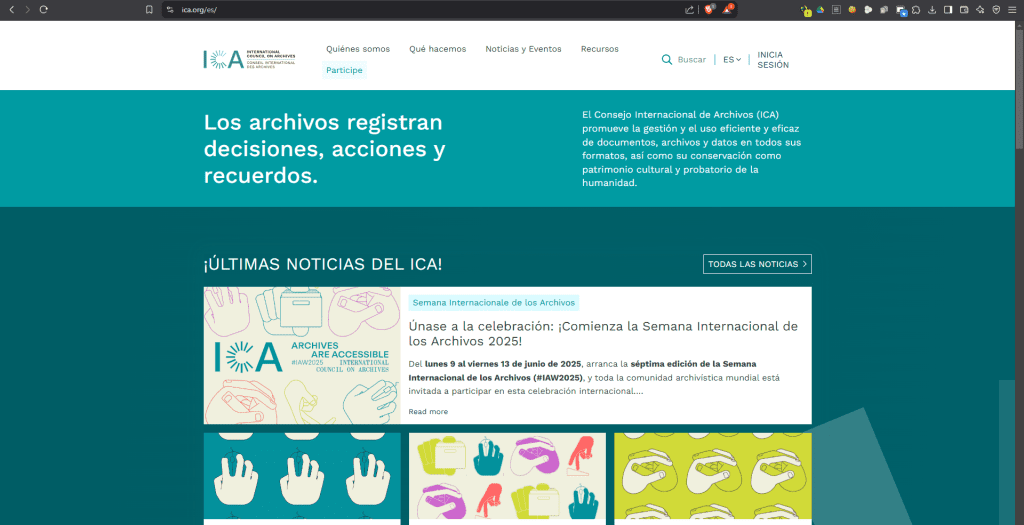Click Semana Internacionale de los Archivos tag
Viewport: 1024px width, 525px height.
(x=494, y=303)
